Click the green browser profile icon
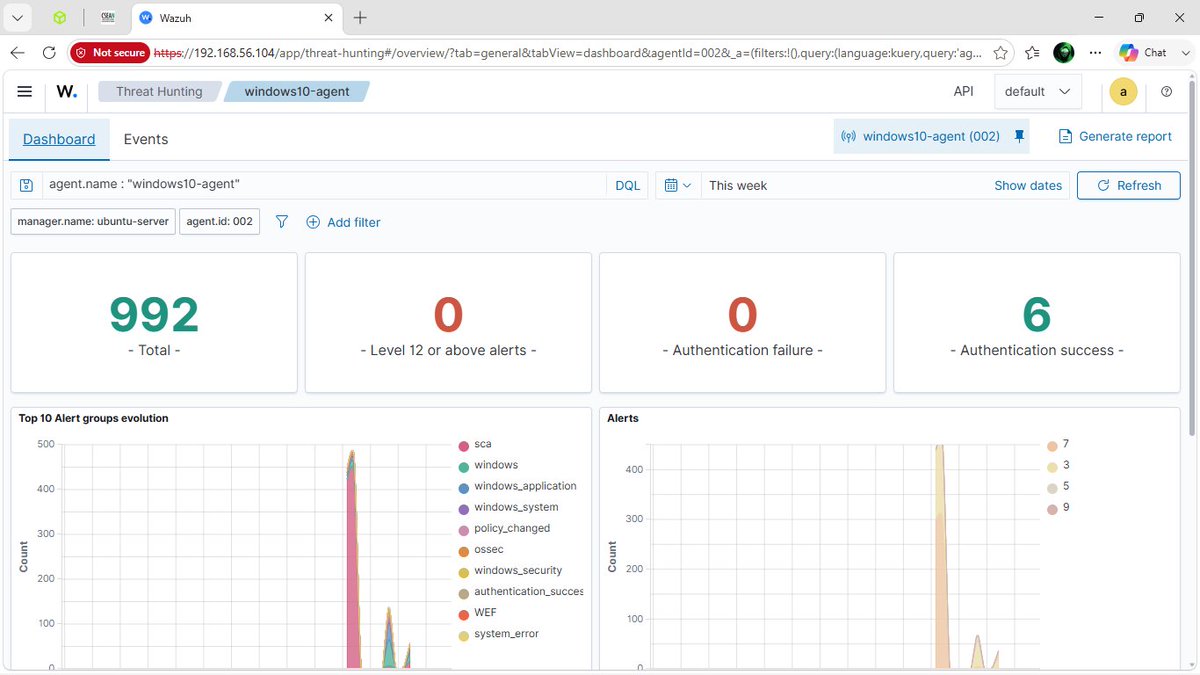Screen dimensions: 1200x675 [1063, 52]
